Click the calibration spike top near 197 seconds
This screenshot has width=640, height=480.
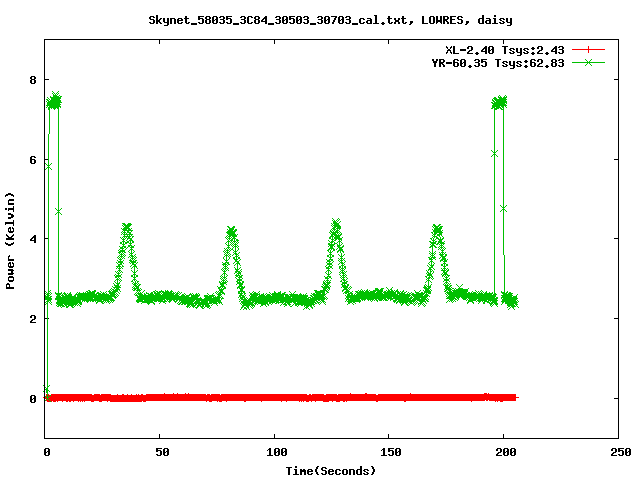499,102
